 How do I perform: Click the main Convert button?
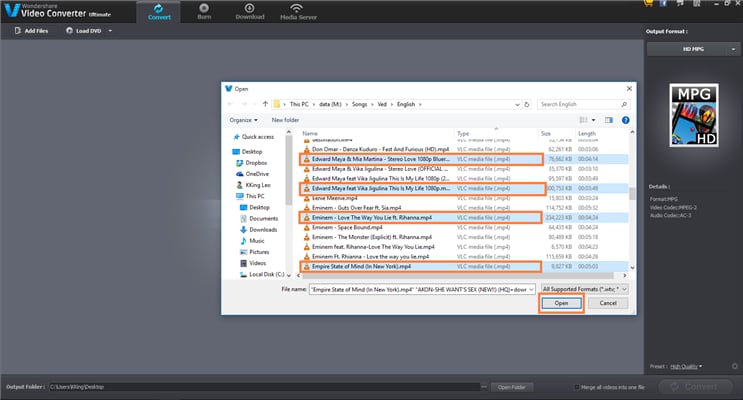695,387
